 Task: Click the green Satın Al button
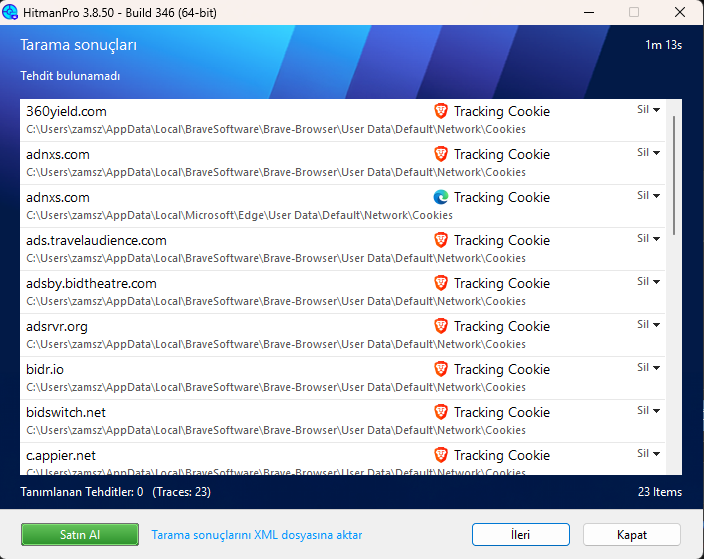pyautogui.click(x=80, y=534)
